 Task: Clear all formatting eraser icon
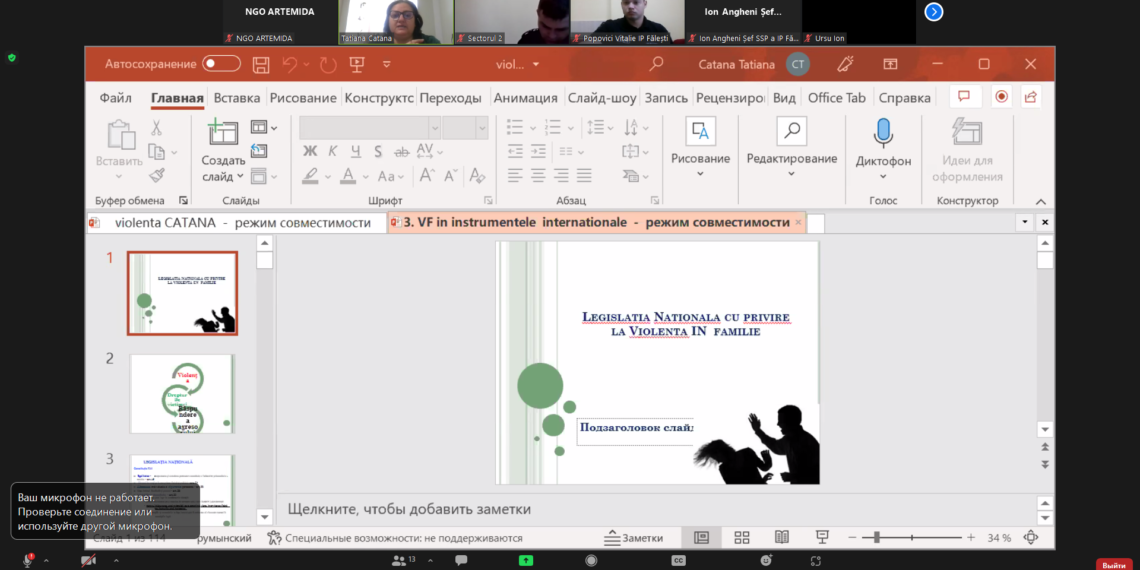[x=477, y=175]
